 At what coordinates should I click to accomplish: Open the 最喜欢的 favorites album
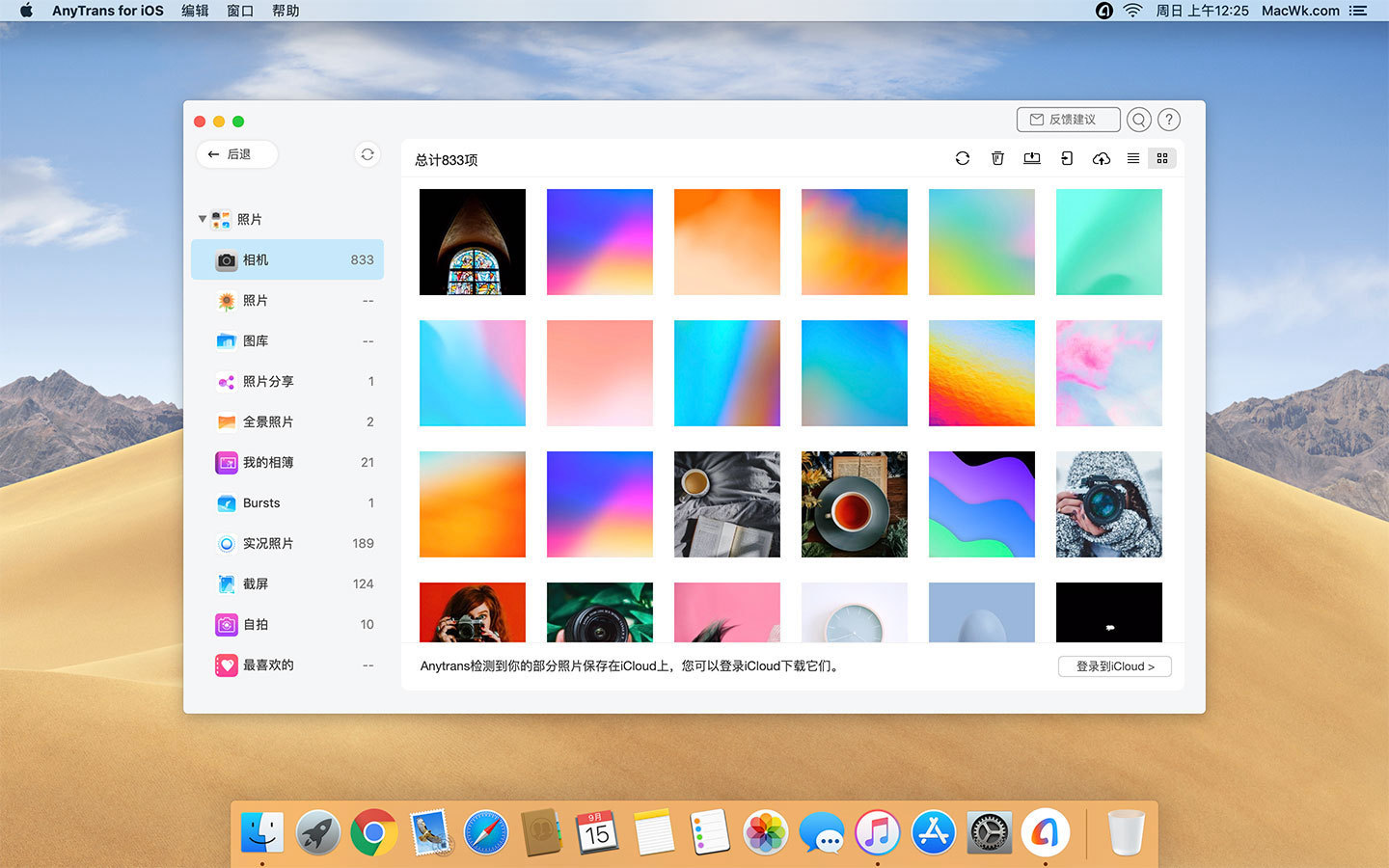287,665
